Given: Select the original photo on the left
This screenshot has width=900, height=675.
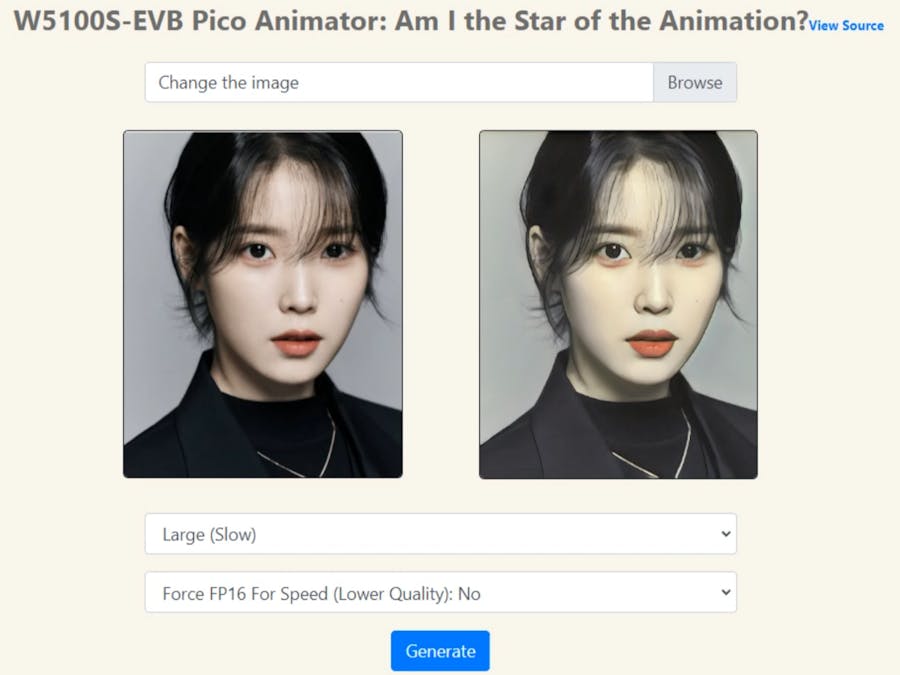Looking at the screenshot, I should (263, 304).
